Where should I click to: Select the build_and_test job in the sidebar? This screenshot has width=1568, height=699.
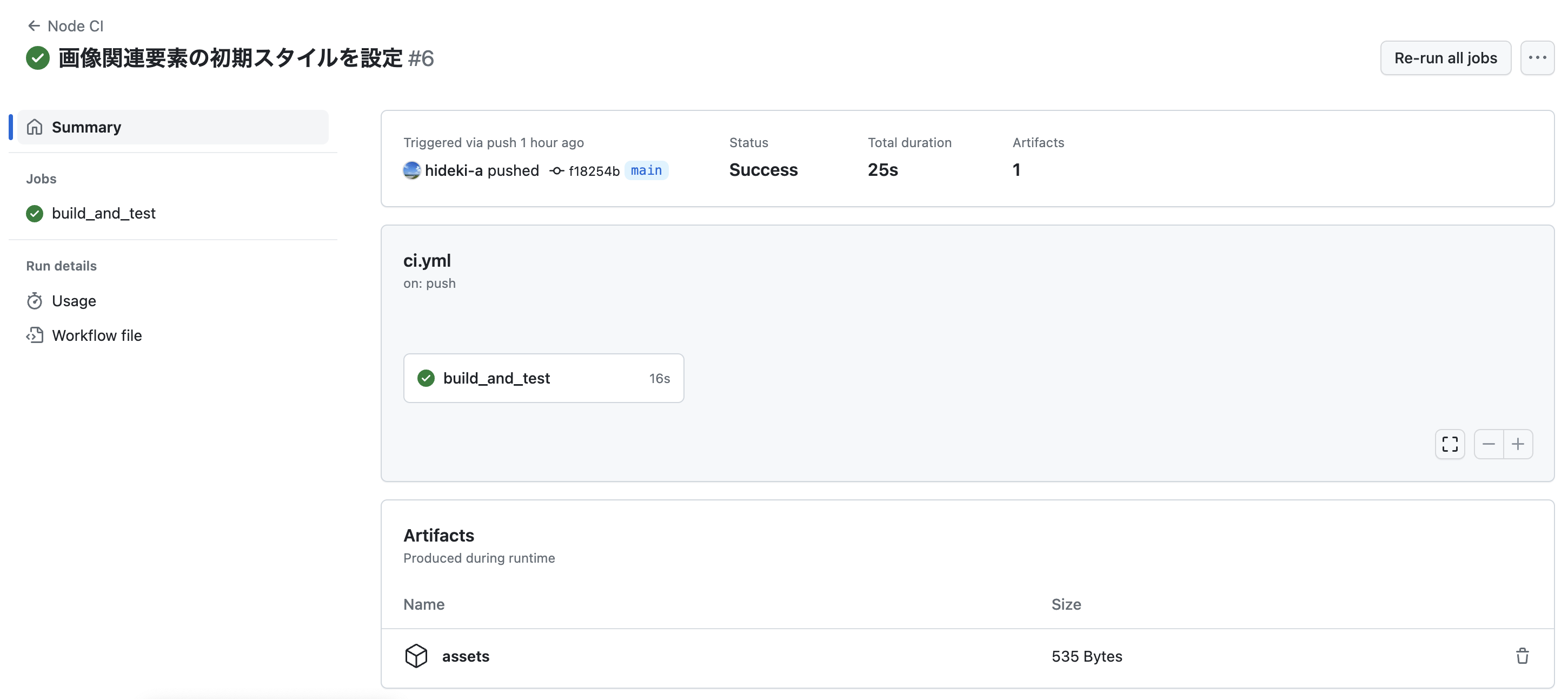click(103, 213)
